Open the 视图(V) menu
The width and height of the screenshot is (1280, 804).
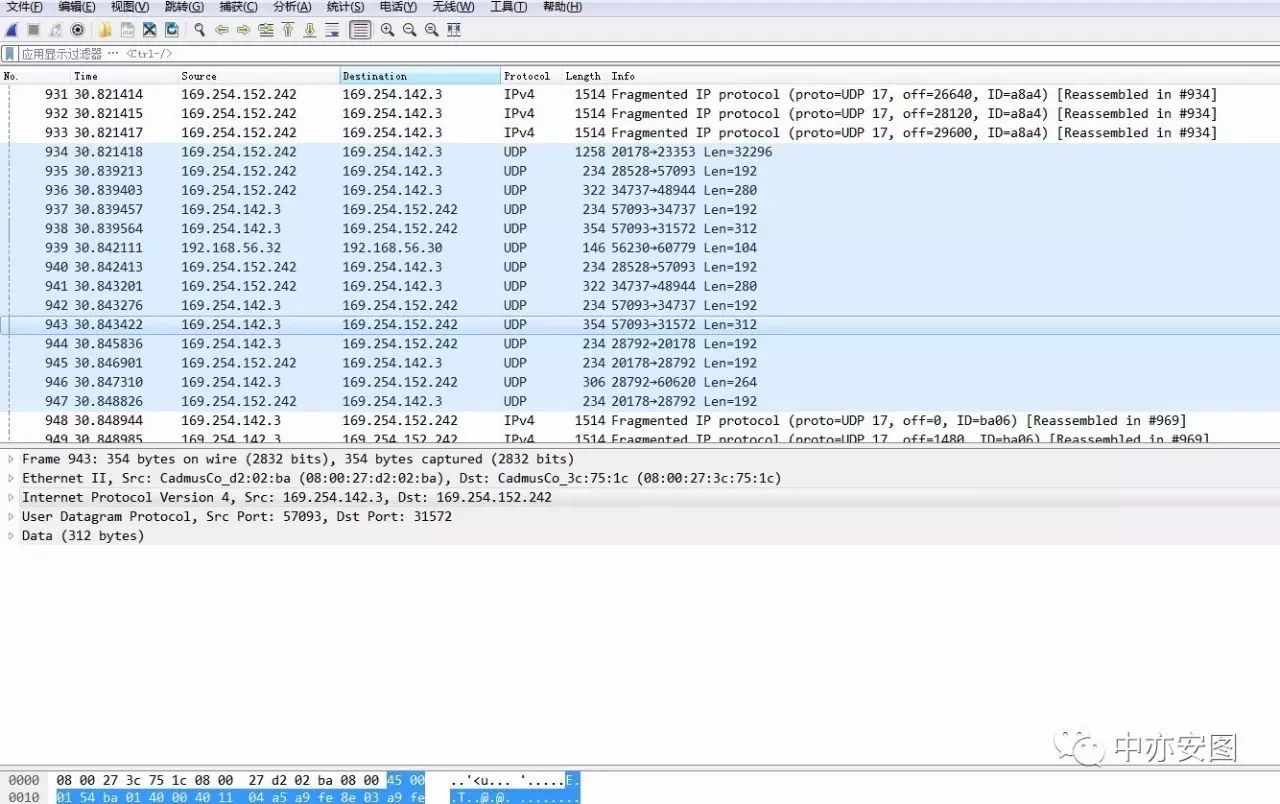click(x=130, y=7)
